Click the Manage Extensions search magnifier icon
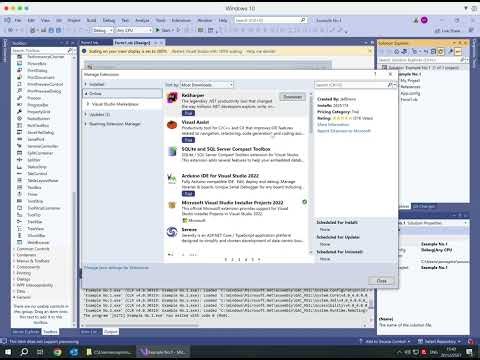Viewport: 480px width, 360px height. tap(390, 85)
